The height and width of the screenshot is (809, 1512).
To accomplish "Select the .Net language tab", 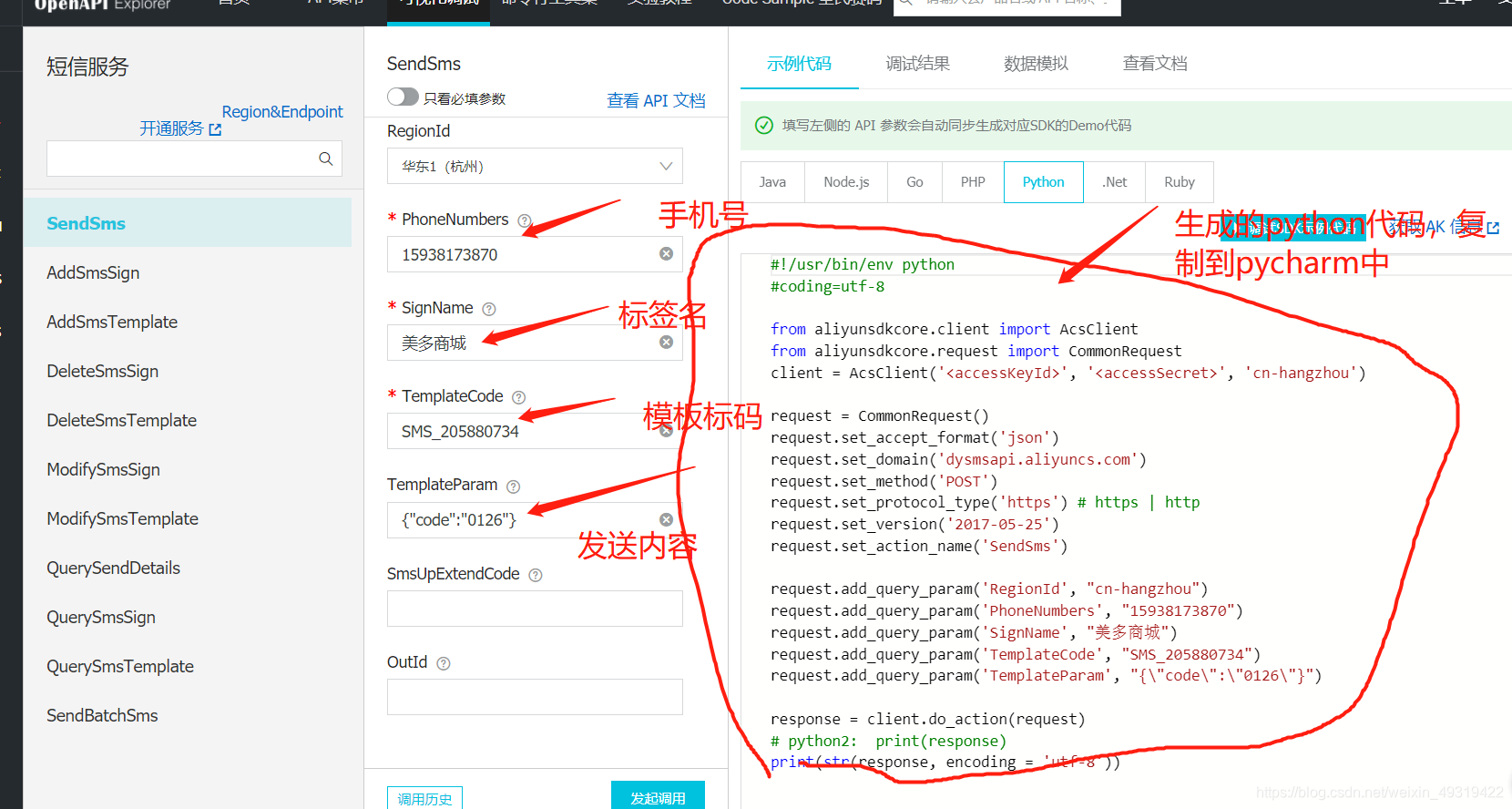I will pyautogui.click(x=1114, y=182).
